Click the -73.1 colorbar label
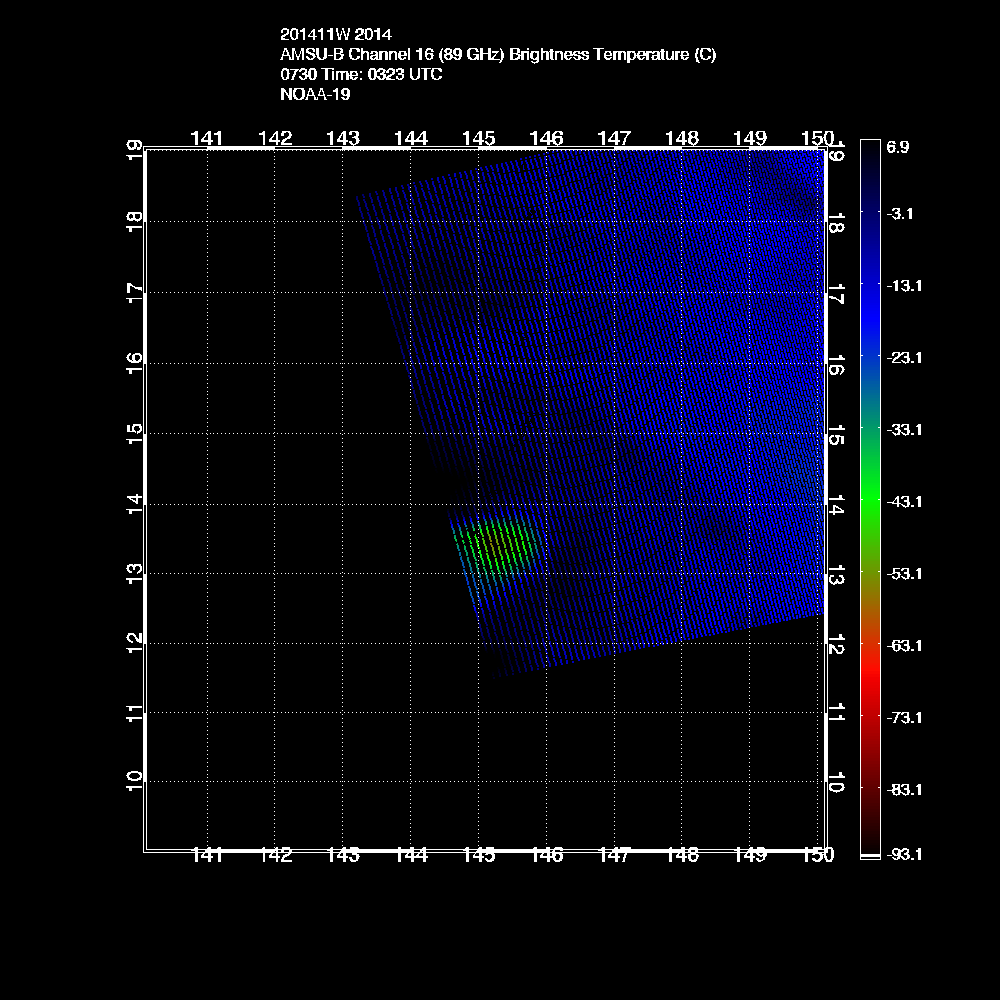Image resolution: width=1000 pixels, height=1000 pixels. pos(903,717)
